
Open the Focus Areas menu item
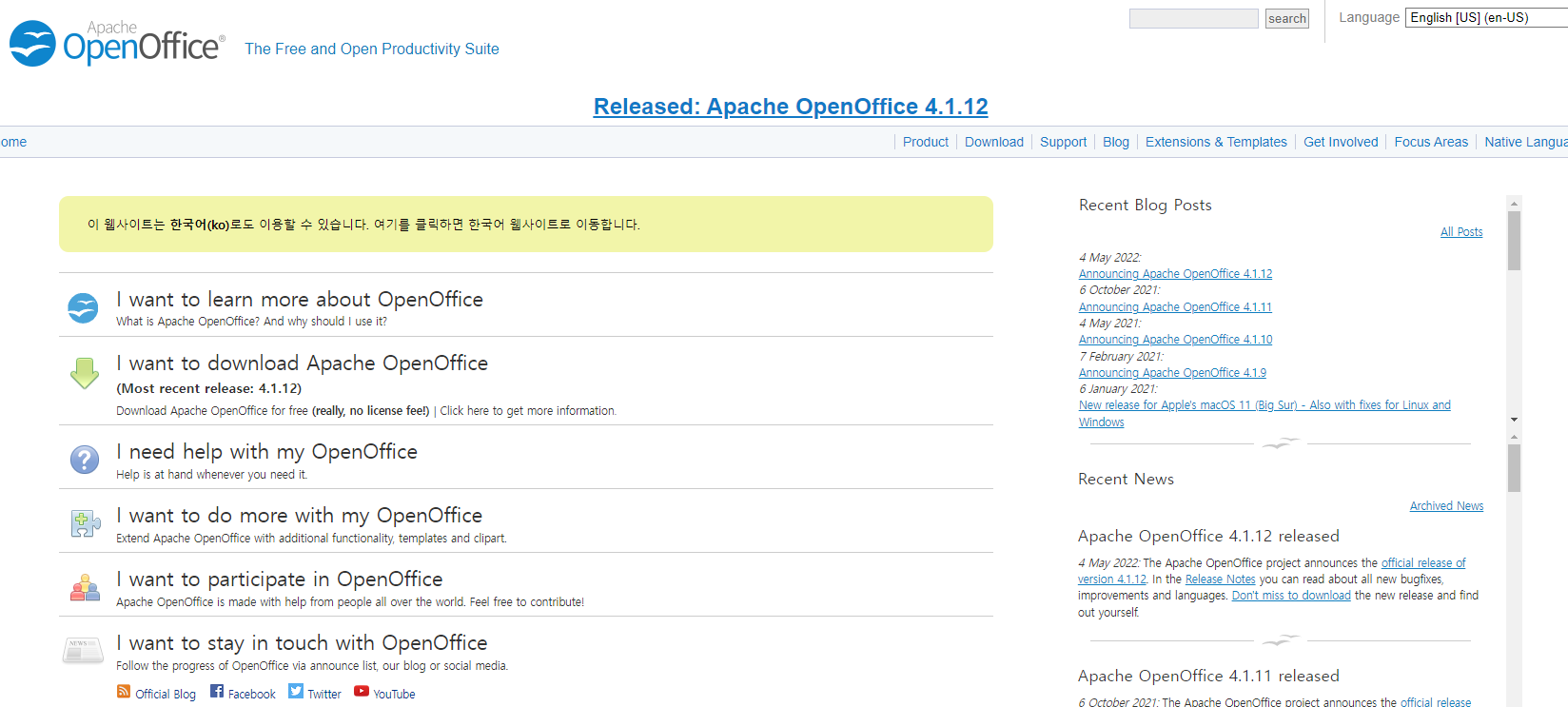(1431, 142)
